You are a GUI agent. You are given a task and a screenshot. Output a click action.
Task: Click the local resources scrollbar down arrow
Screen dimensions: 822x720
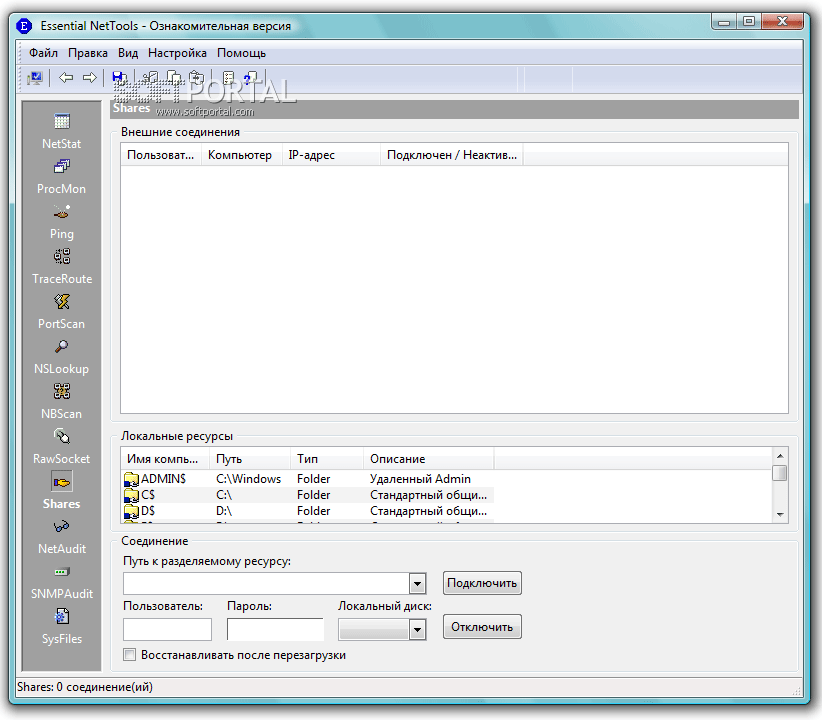(x=780, y=515)
